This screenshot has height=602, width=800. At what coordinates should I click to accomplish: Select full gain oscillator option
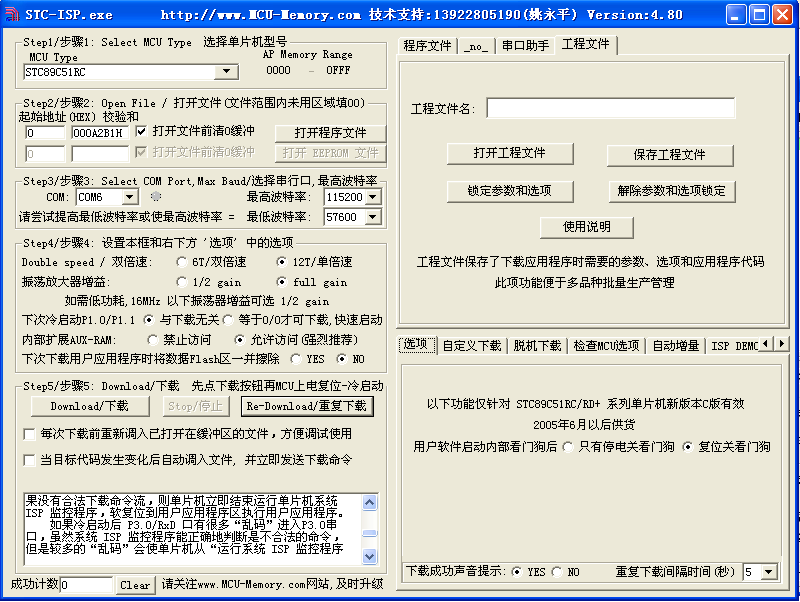click(x=281, y=282)
